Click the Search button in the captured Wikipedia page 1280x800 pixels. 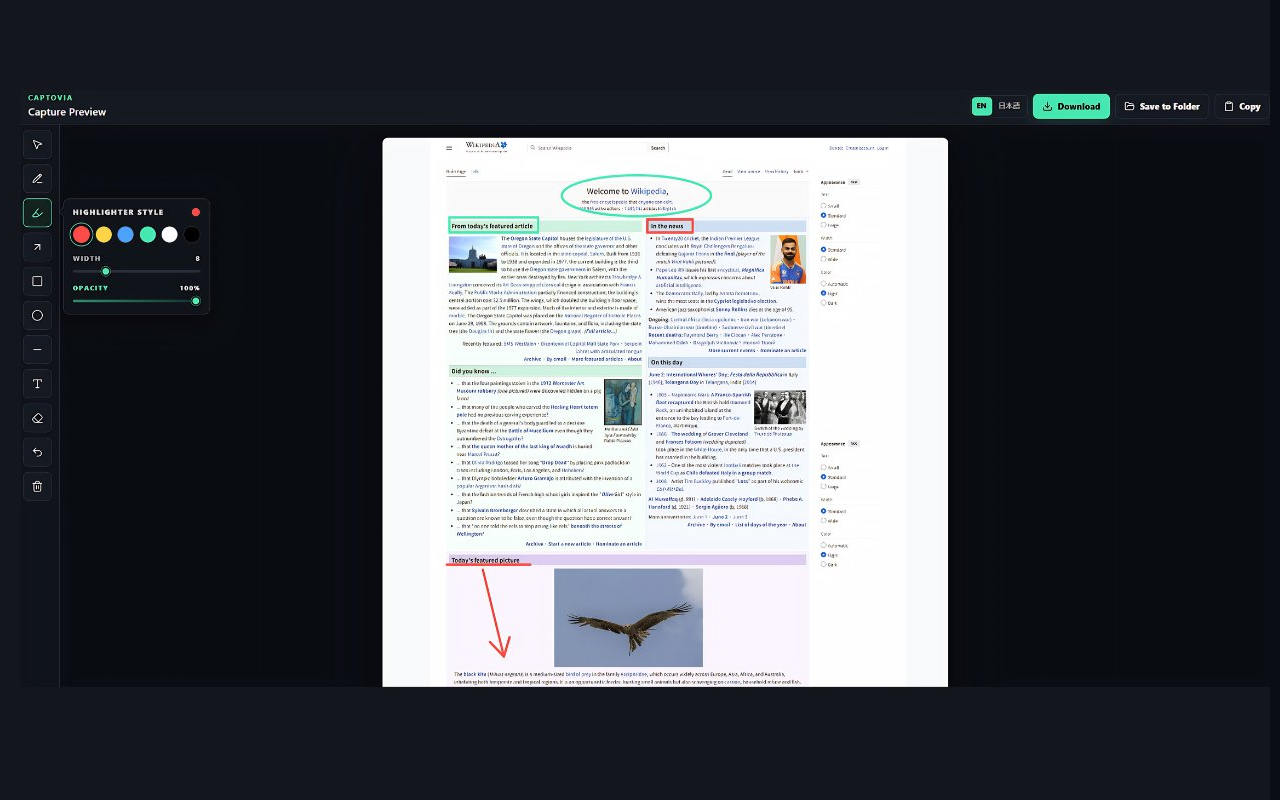coord(658,148)
